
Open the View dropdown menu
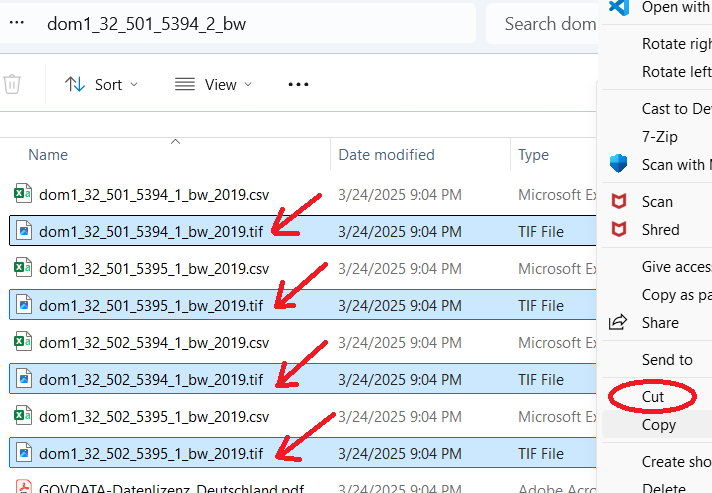point(206,85)
